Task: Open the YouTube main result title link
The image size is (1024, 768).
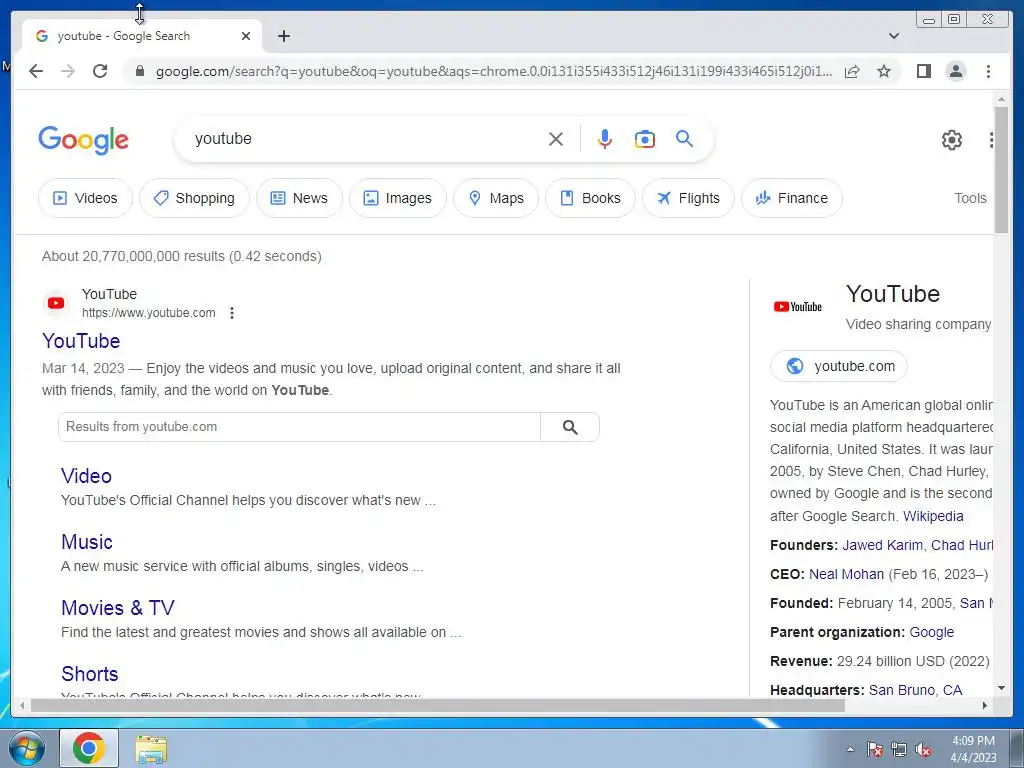Action: (81, 341)
